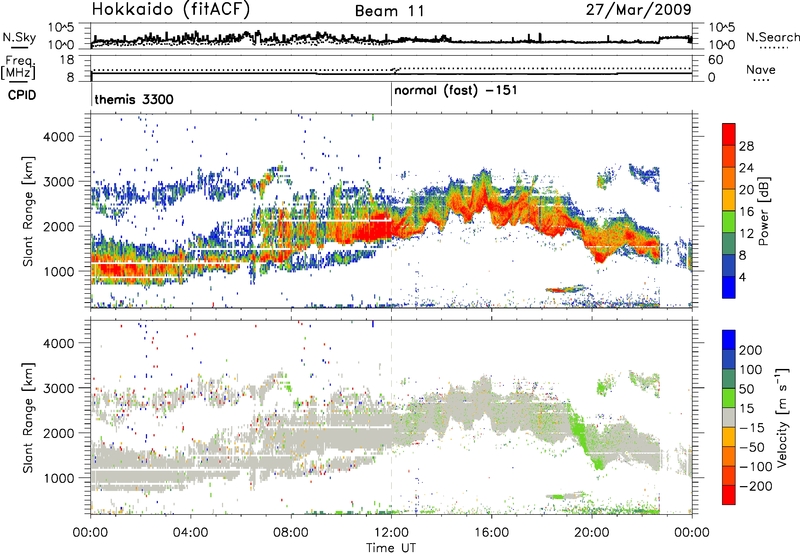The height and width of the screenshot is (554, 800).
Task: Pick the red top segment of Power color bar
Action: coord(729,135)
